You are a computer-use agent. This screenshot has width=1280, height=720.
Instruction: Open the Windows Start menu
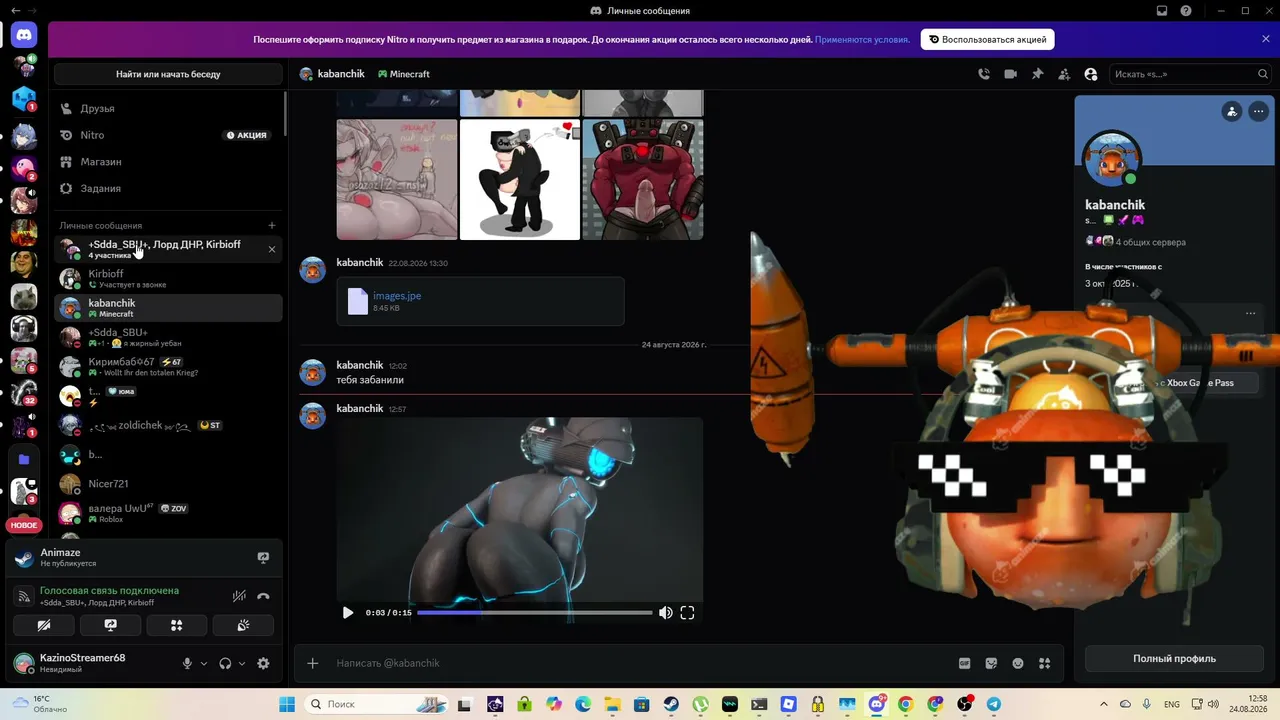pyautogui.click(x=287, y=704)
